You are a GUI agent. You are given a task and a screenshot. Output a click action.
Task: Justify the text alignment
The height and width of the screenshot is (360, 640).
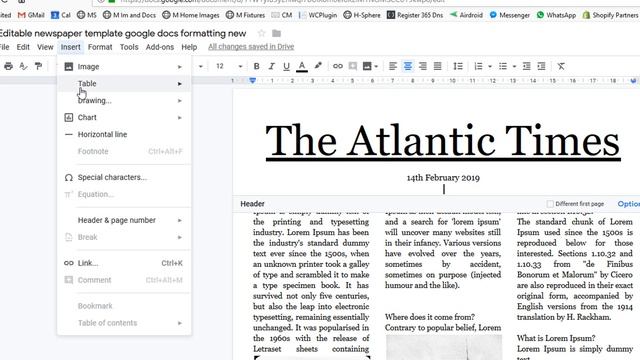437,66
